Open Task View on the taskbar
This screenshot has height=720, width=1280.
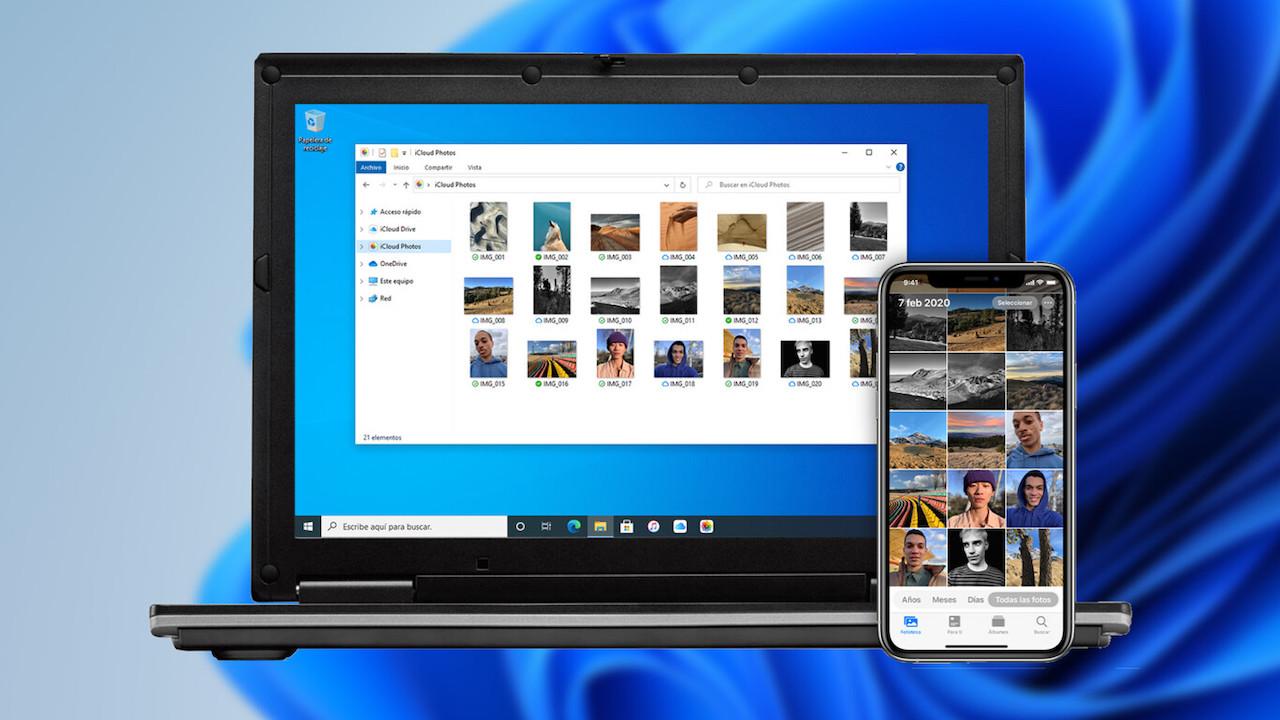pos(547,526)
